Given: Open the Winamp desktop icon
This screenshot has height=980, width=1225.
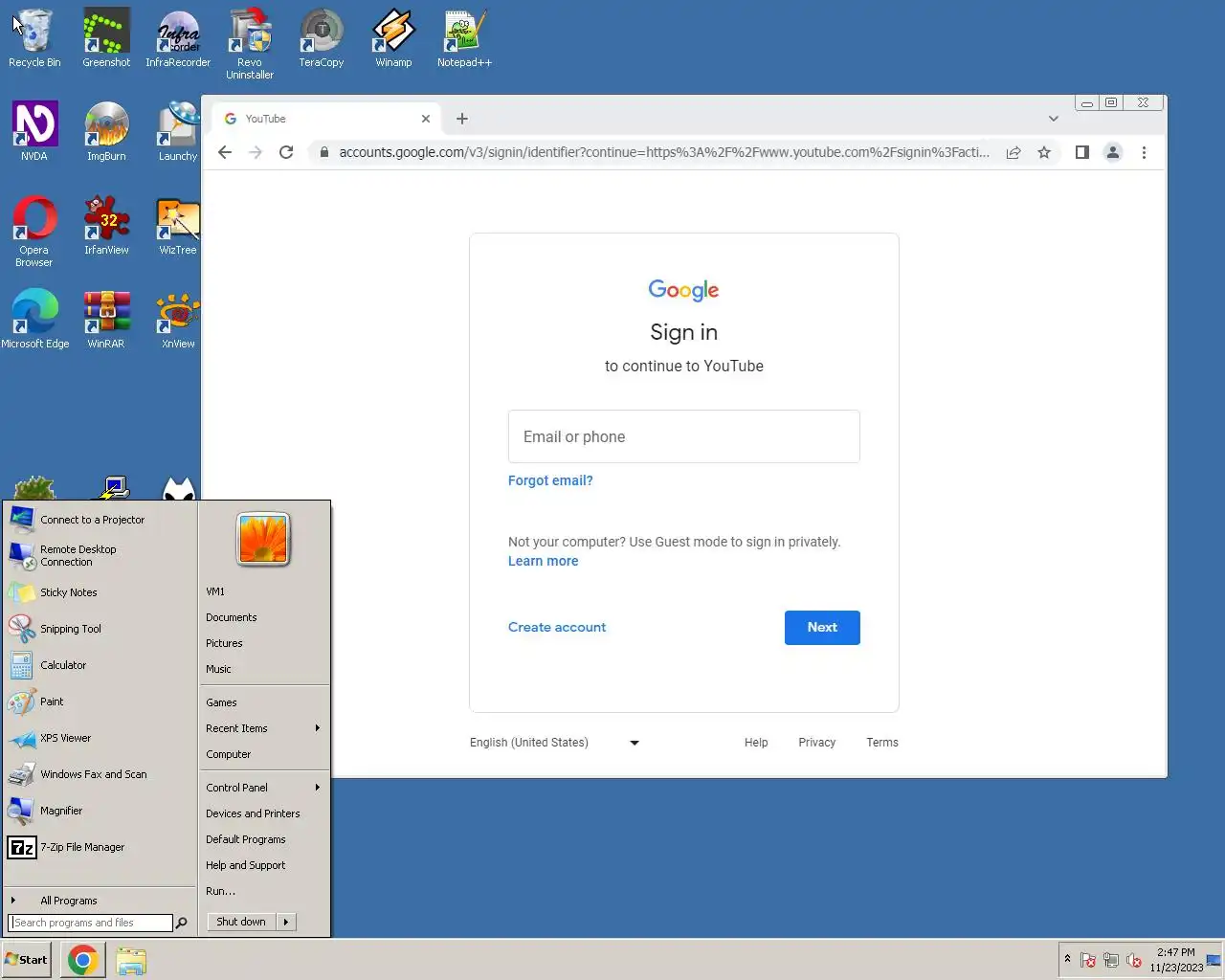Looking at the screenshot, I should [393, 38].
